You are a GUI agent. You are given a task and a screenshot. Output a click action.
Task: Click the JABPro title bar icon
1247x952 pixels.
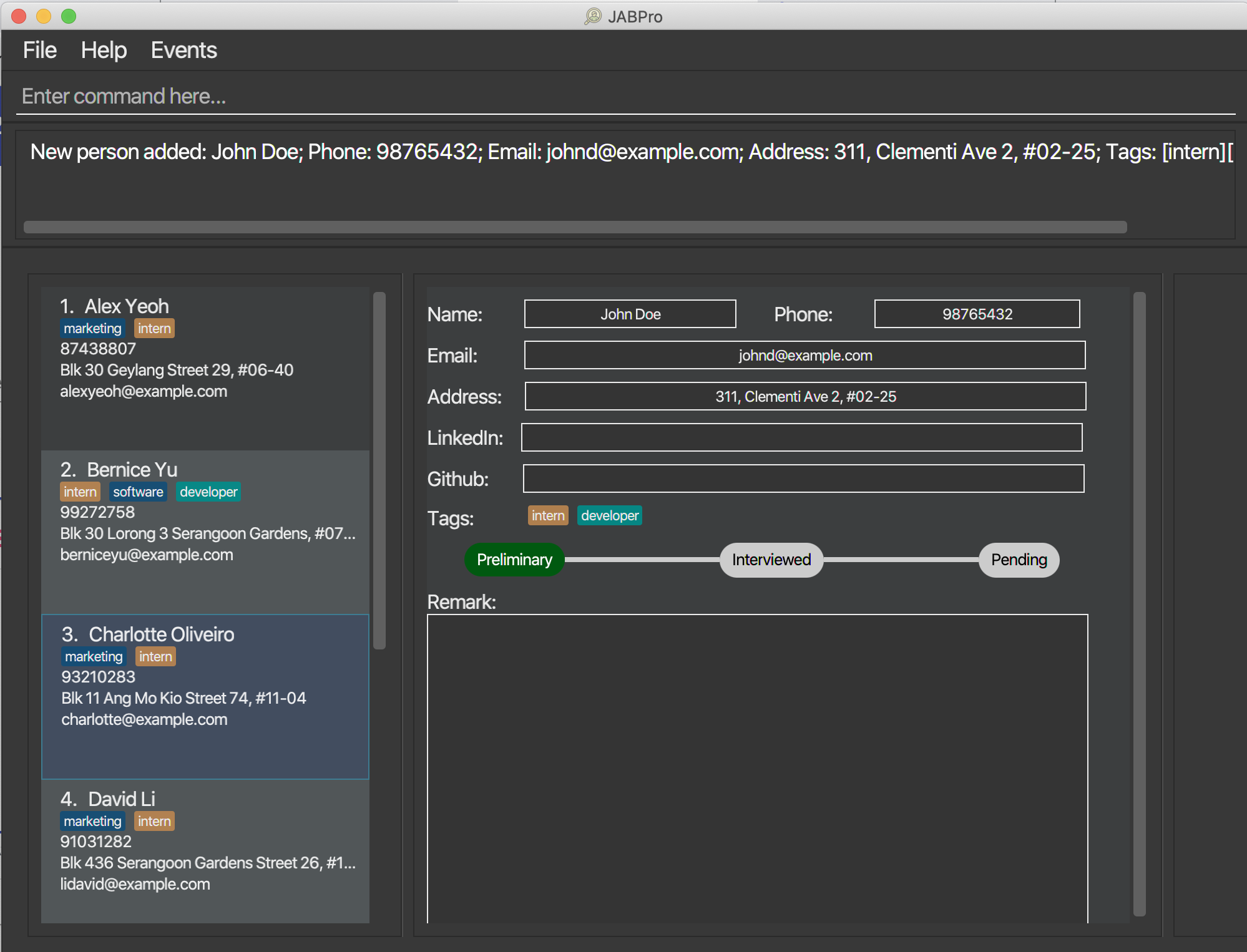coord(592,16)
